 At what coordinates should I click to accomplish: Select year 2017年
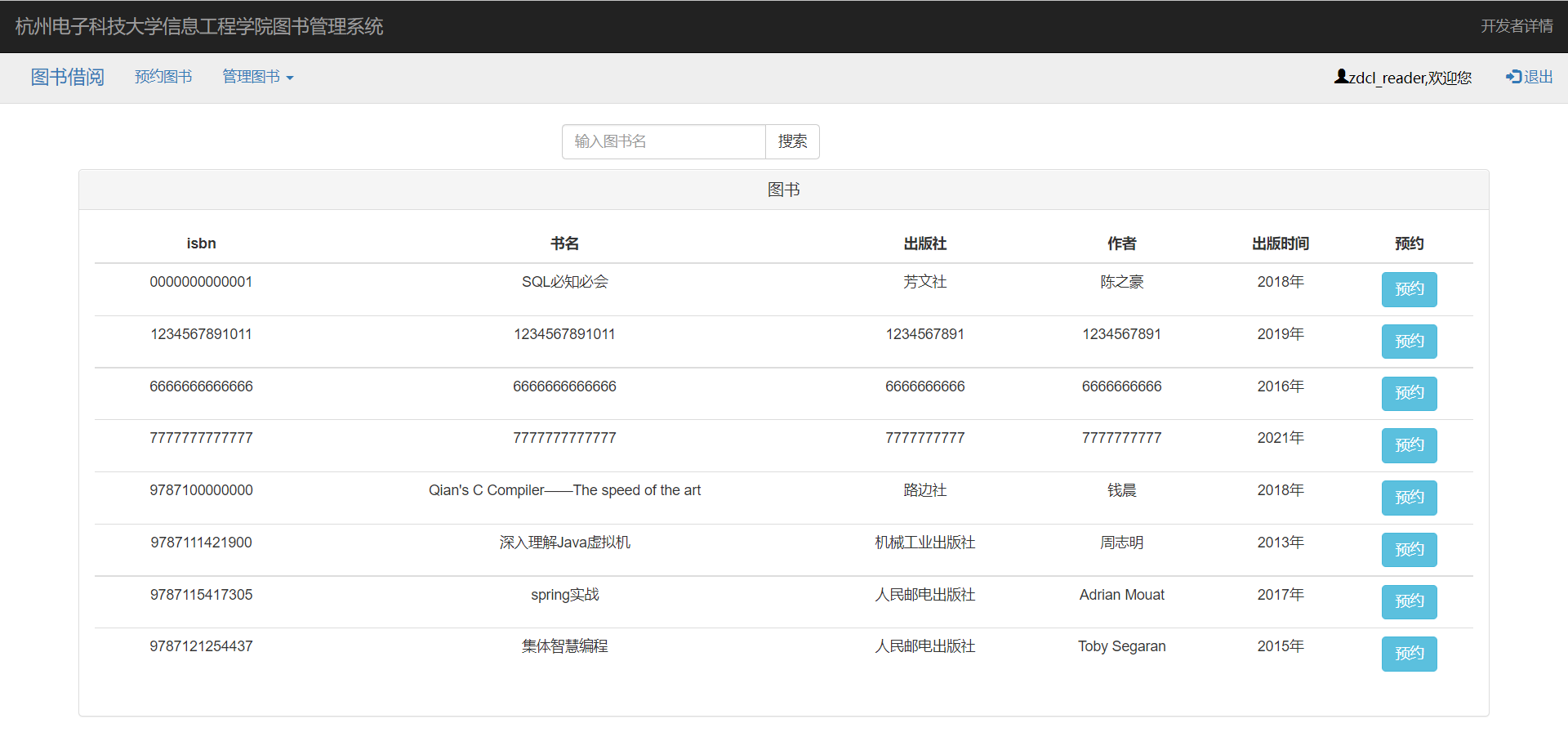(x=1280, y=595)
